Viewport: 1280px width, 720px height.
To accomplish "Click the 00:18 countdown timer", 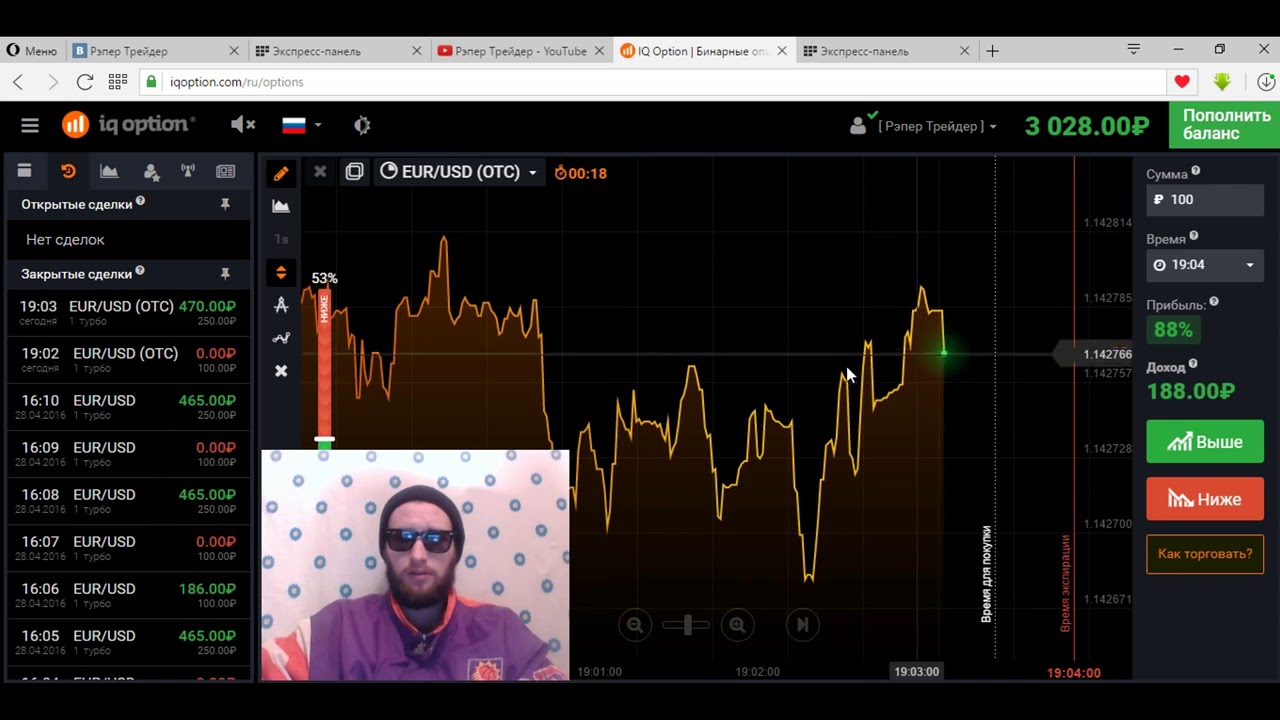I will click(581, 173).
